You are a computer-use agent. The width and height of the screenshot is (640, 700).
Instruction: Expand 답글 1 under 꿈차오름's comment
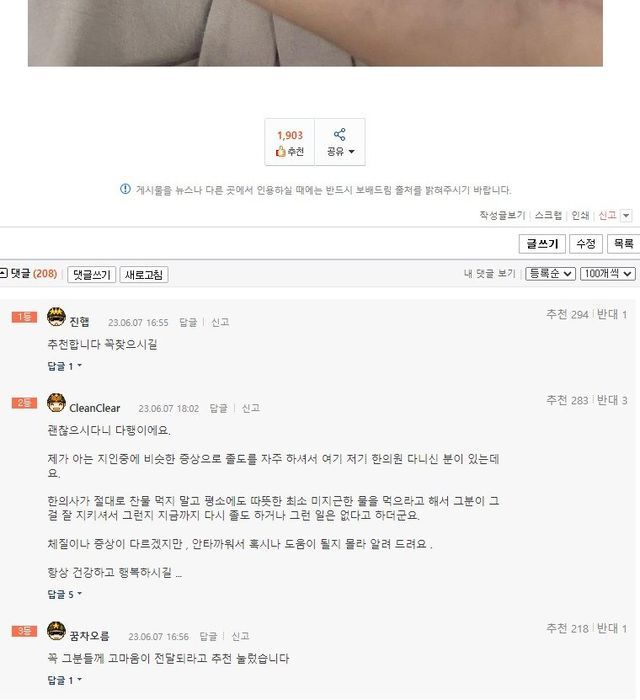(64, 680)
